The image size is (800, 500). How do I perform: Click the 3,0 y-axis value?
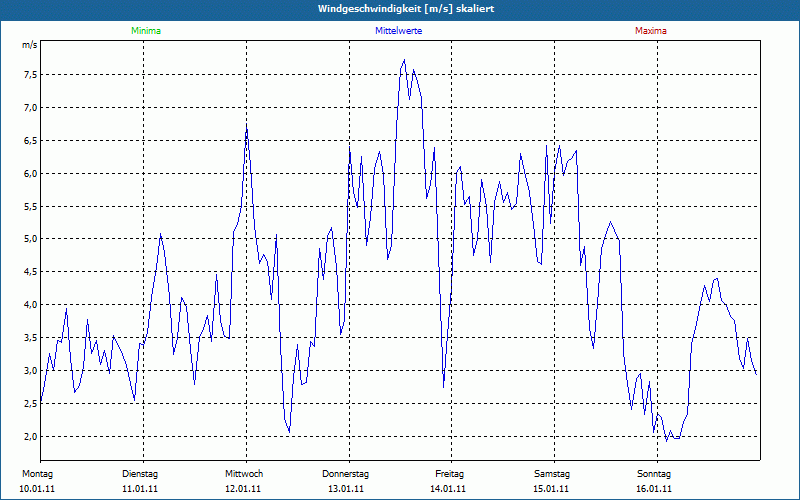(30, 370)
